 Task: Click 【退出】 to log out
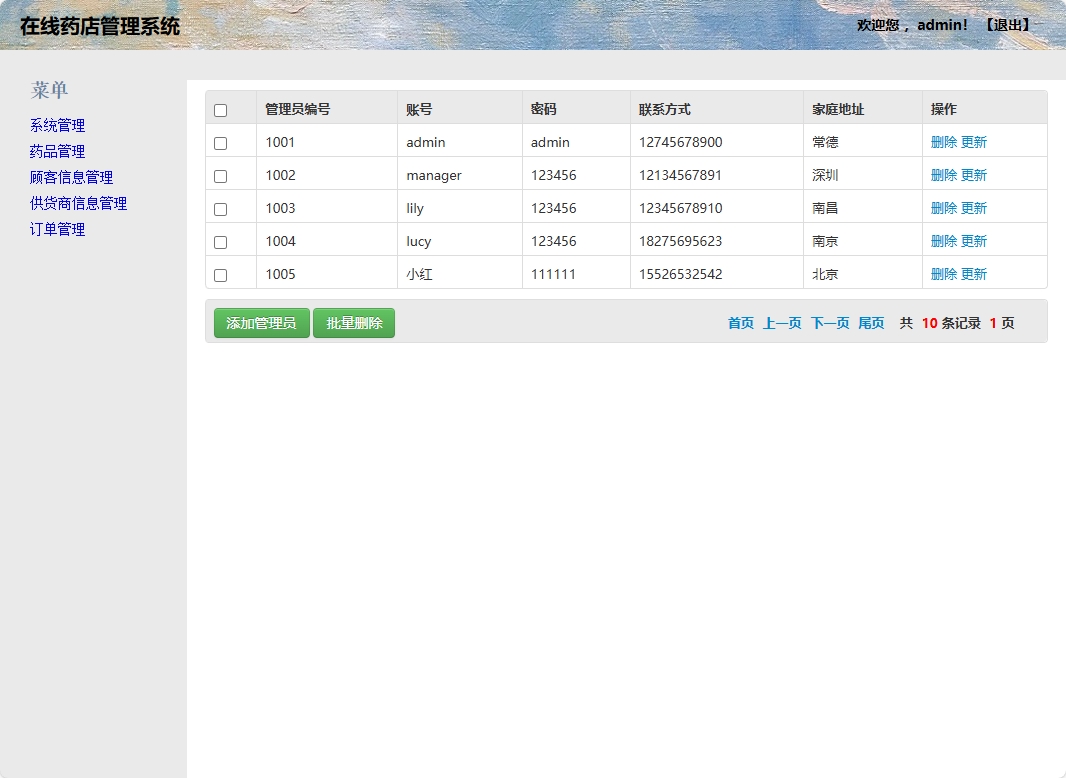(x=1006, y=24)
